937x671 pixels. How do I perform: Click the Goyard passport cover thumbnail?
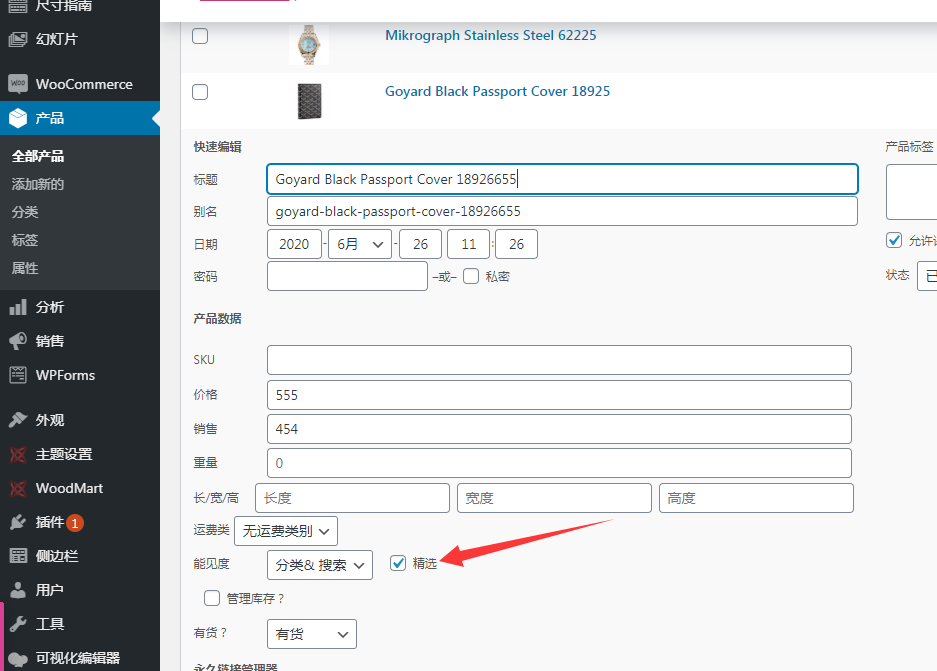pyautogui.click(x=309, y=101)
